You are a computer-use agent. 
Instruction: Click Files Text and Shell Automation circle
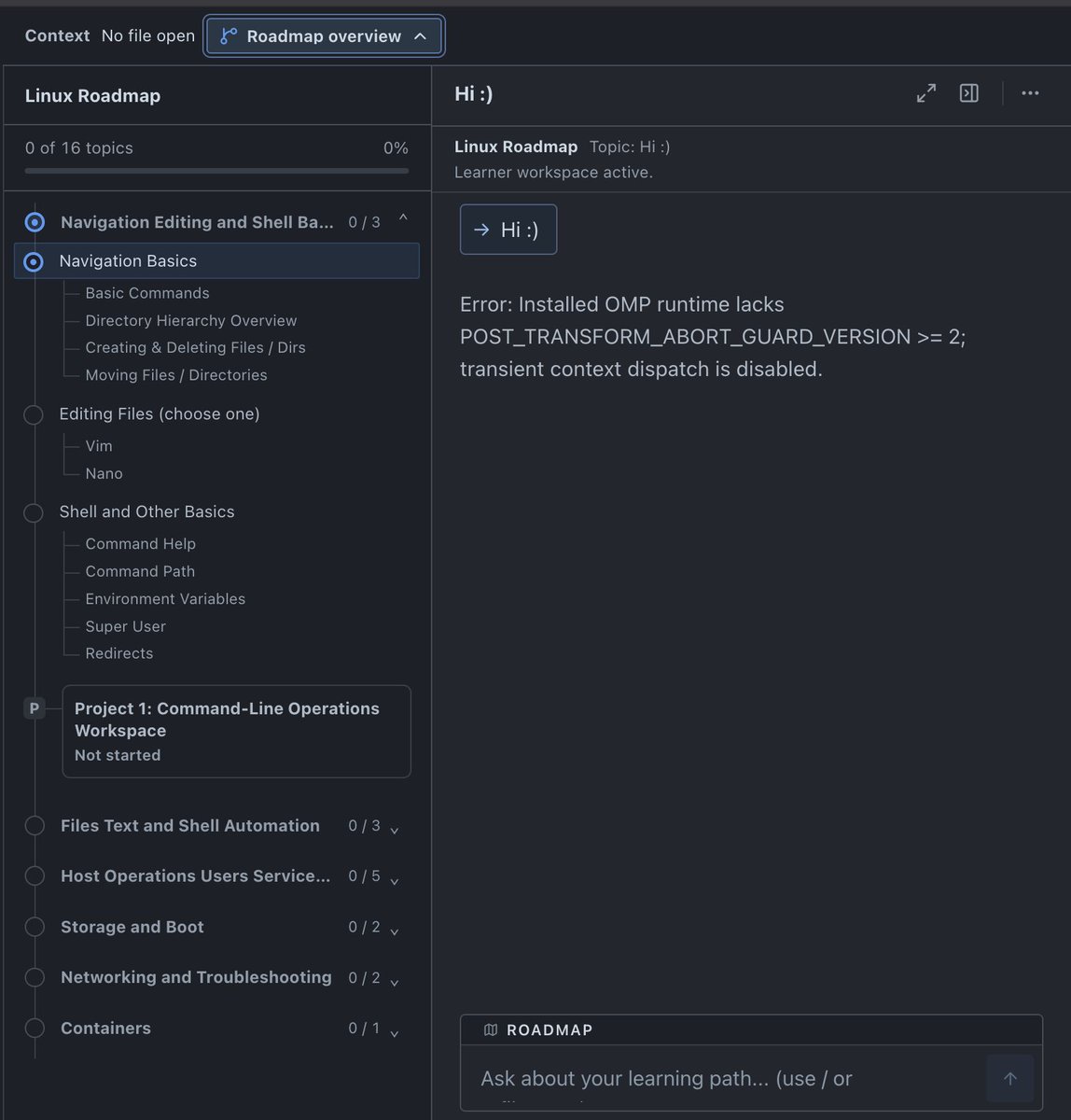[x=35, y=826]
